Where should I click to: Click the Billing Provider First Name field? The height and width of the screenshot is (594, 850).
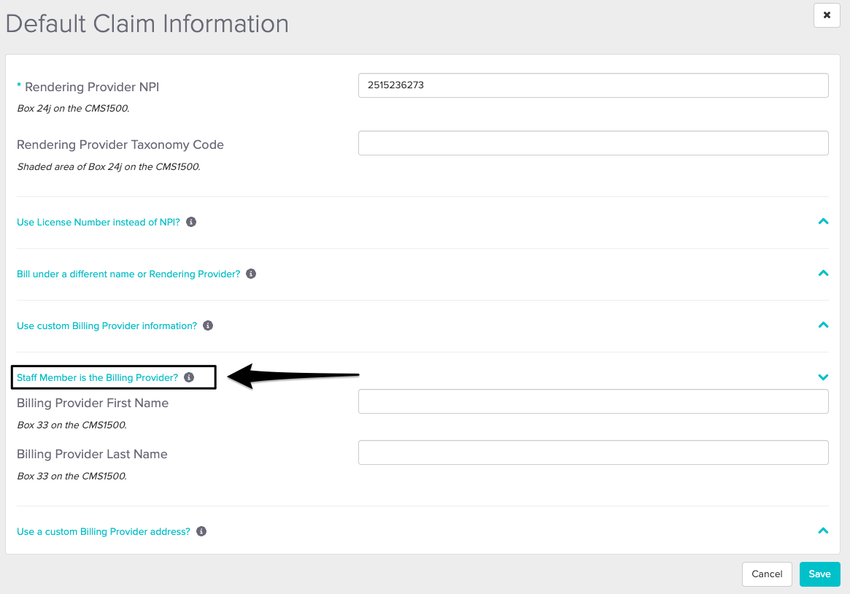[593, 402]
